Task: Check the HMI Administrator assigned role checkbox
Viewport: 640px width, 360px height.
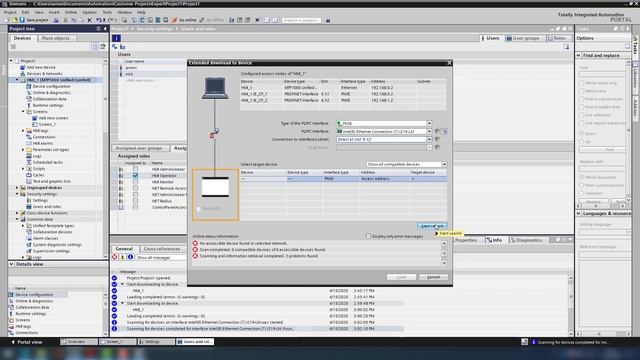Action: 135,169
